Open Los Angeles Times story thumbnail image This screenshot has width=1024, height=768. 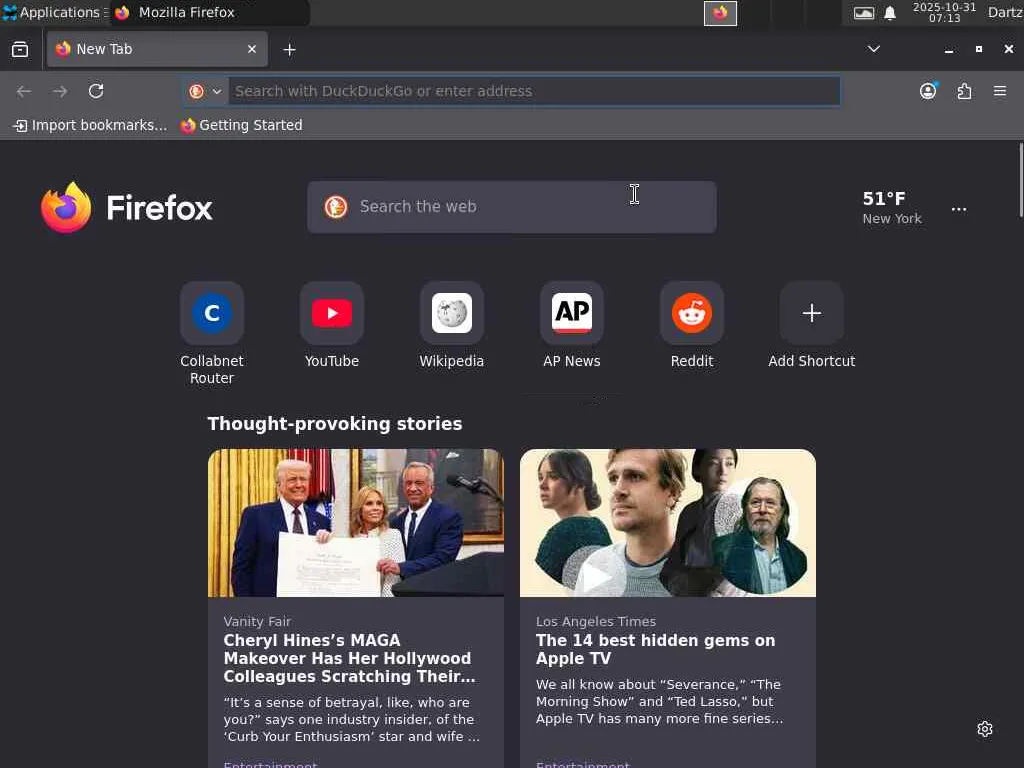coord(667,522)
